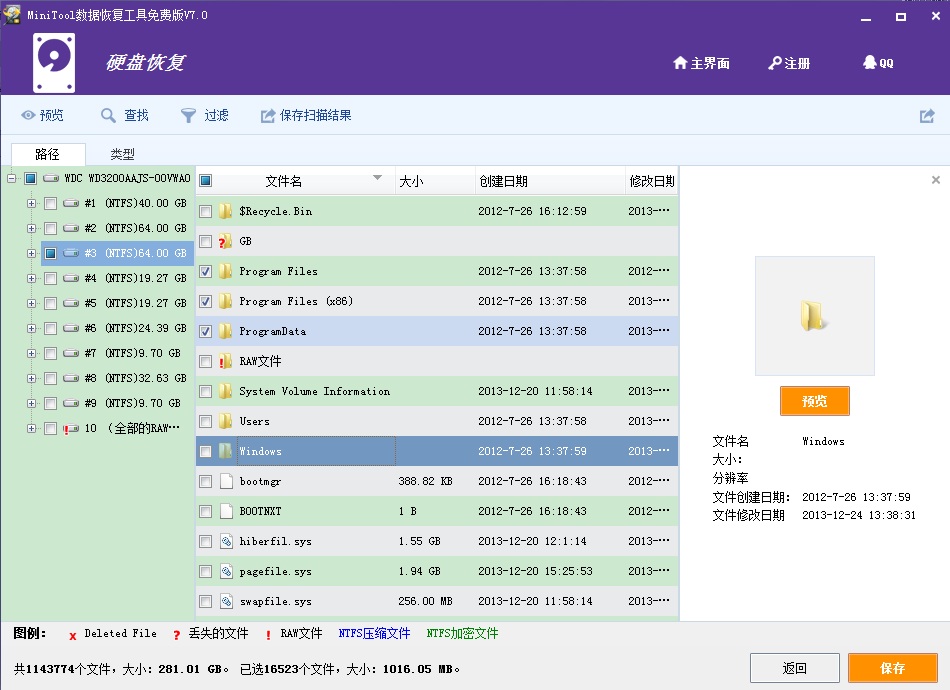Open the 预览 eye toolbar icon
950x690 pixels.
click(x=28, y=115)
